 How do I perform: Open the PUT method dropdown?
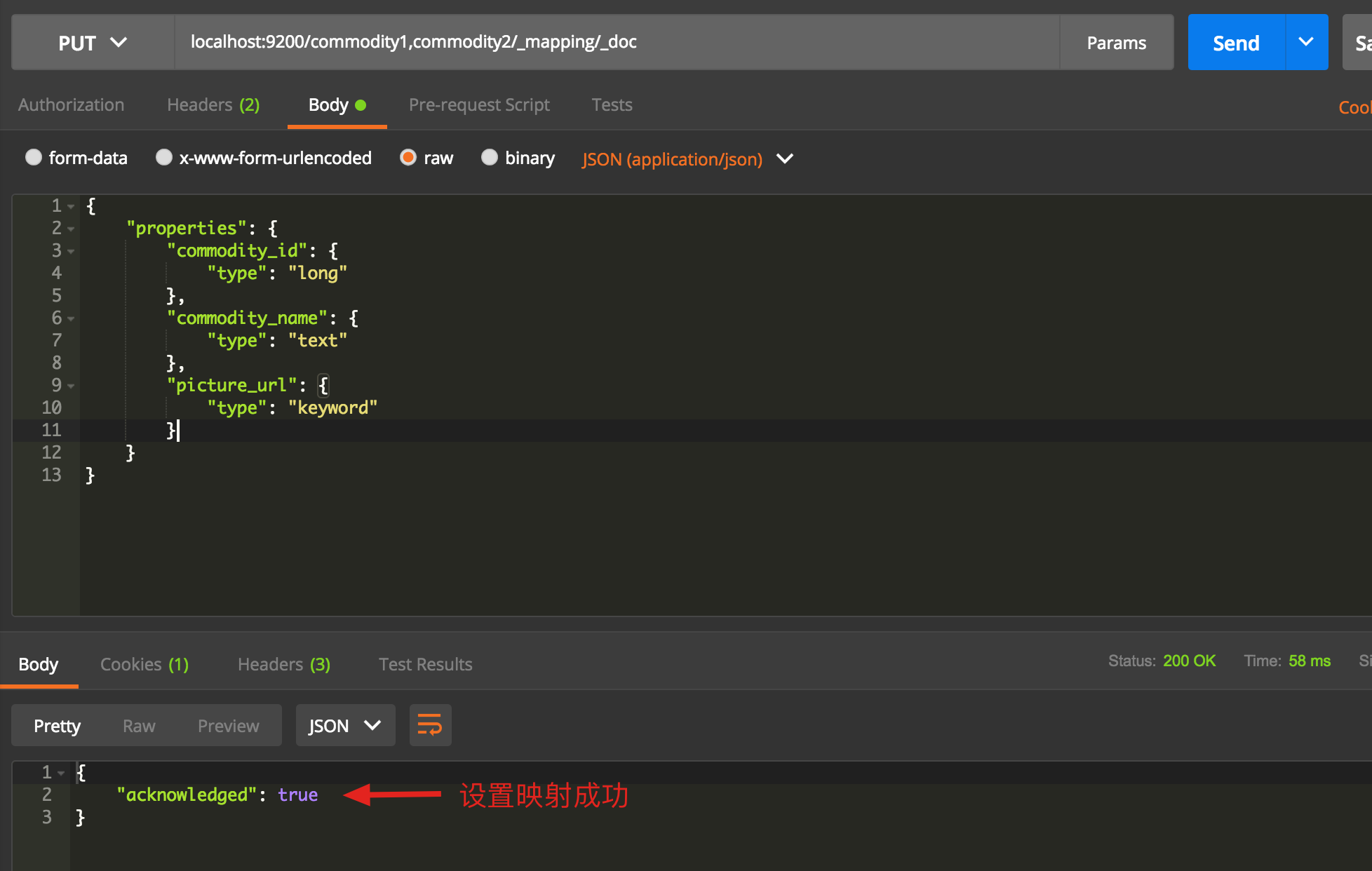(93, 43)
